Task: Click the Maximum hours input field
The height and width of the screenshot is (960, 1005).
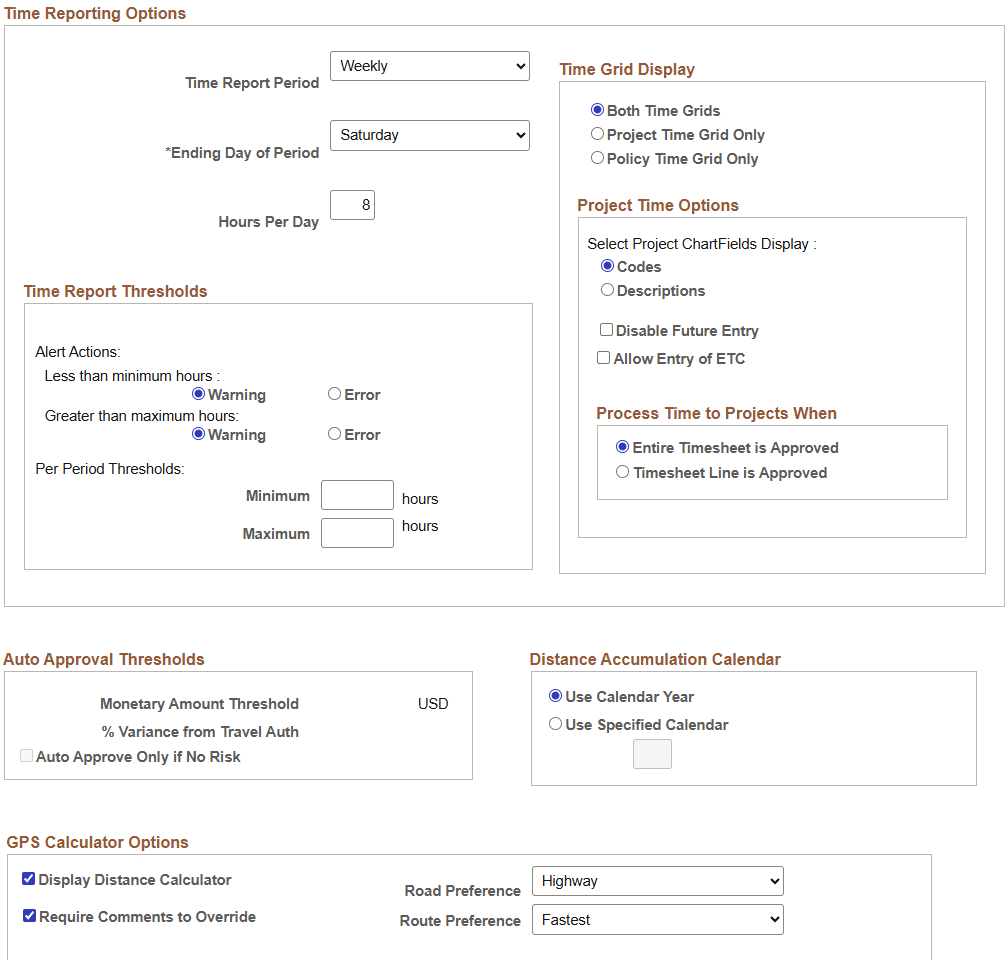Action: pos(357,533)
